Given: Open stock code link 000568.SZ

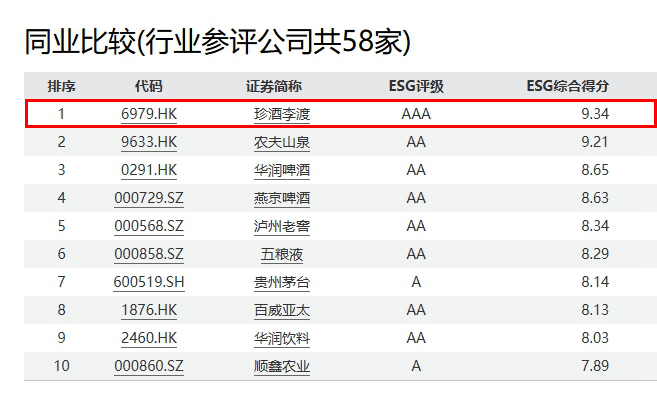Looking at the screenshot, I should click(x=149, y=226).
